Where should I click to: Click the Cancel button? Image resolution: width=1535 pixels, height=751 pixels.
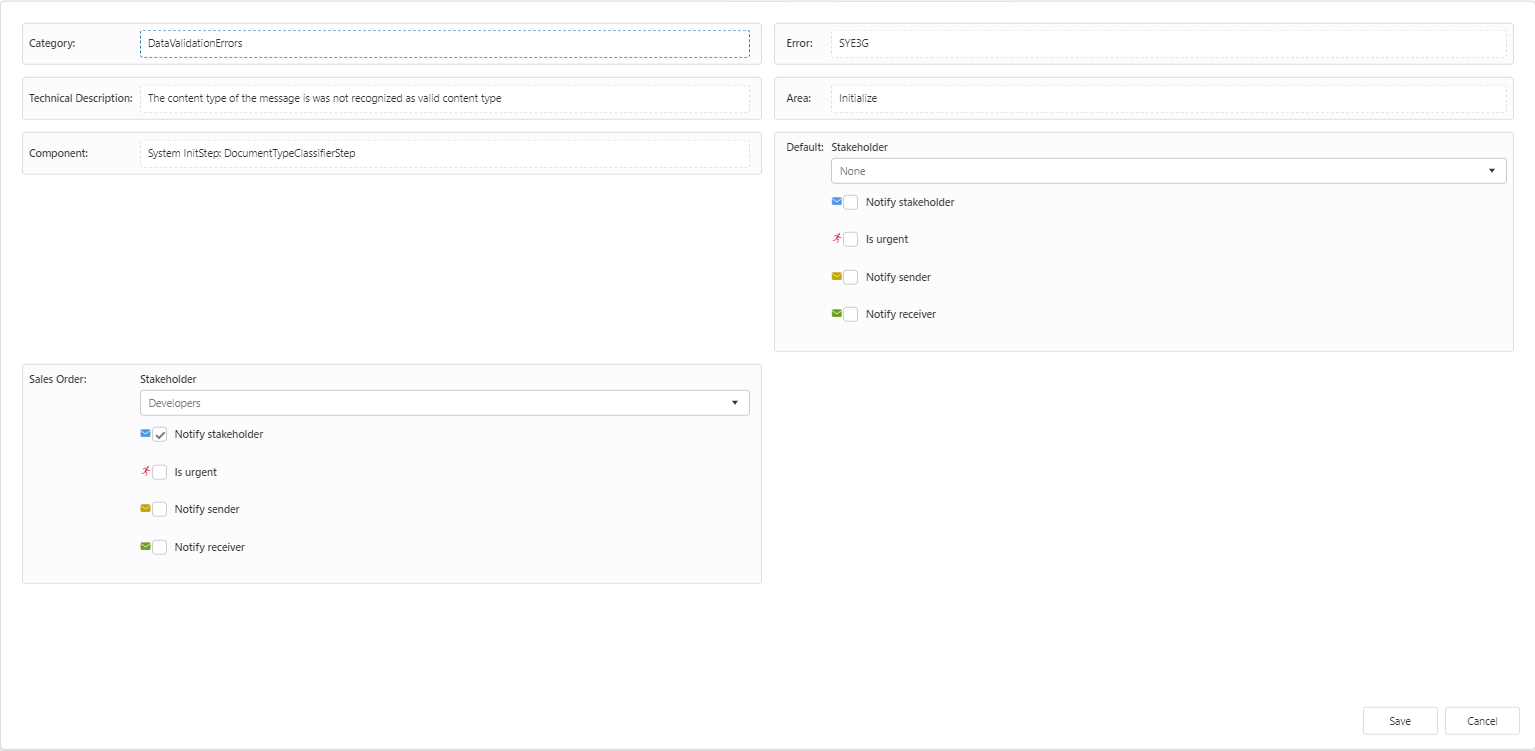coord(1482,720)
